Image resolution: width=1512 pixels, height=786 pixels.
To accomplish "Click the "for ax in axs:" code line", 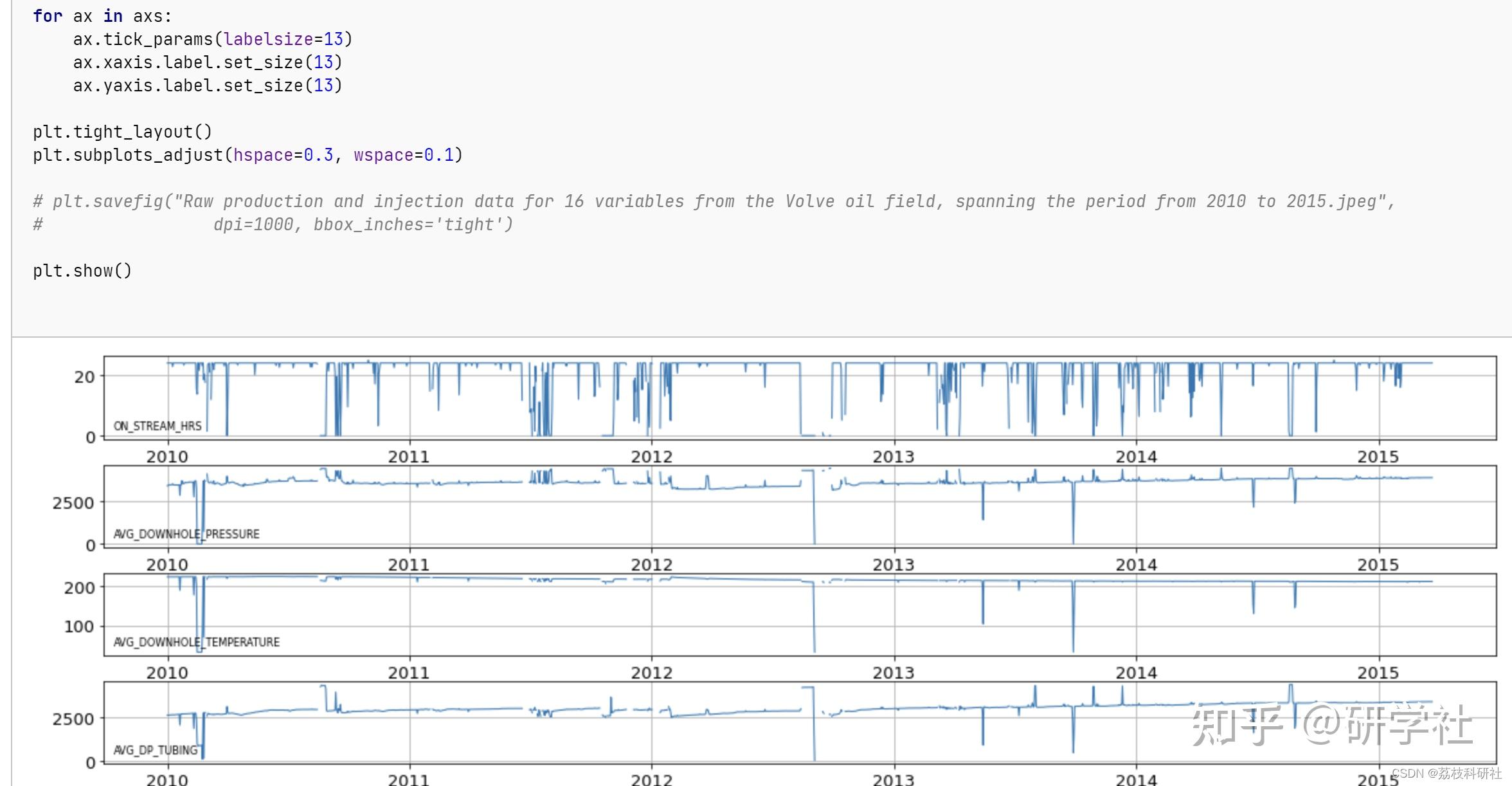I will point(102,16).
